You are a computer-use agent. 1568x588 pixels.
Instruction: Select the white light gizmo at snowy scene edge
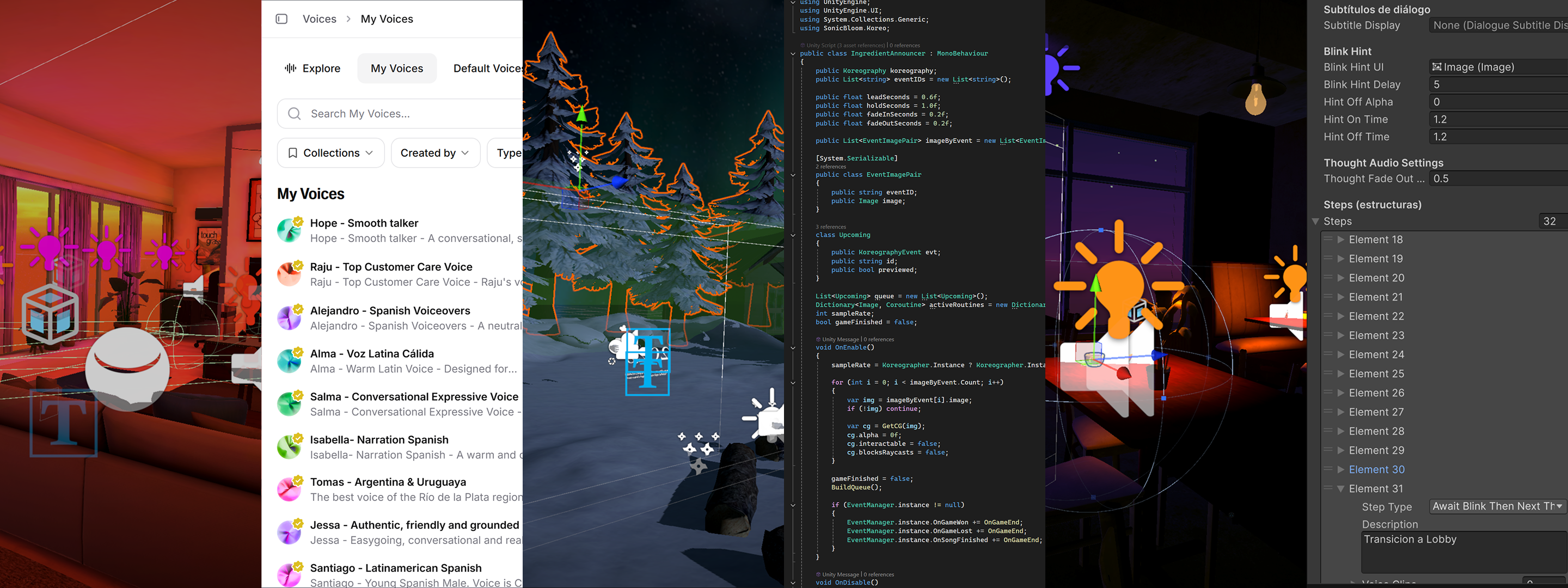tap(763, 418)
